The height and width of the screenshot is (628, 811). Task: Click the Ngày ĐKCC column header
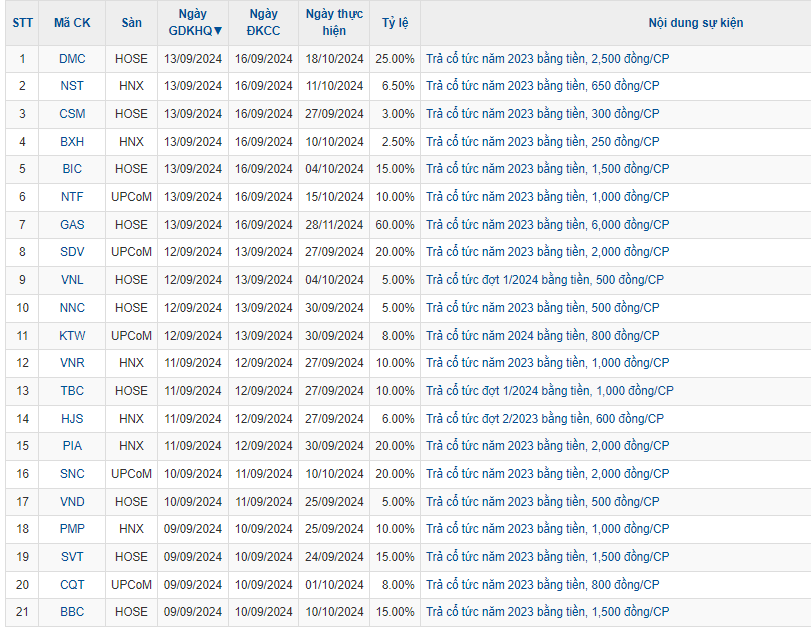[x=263, y=22]
